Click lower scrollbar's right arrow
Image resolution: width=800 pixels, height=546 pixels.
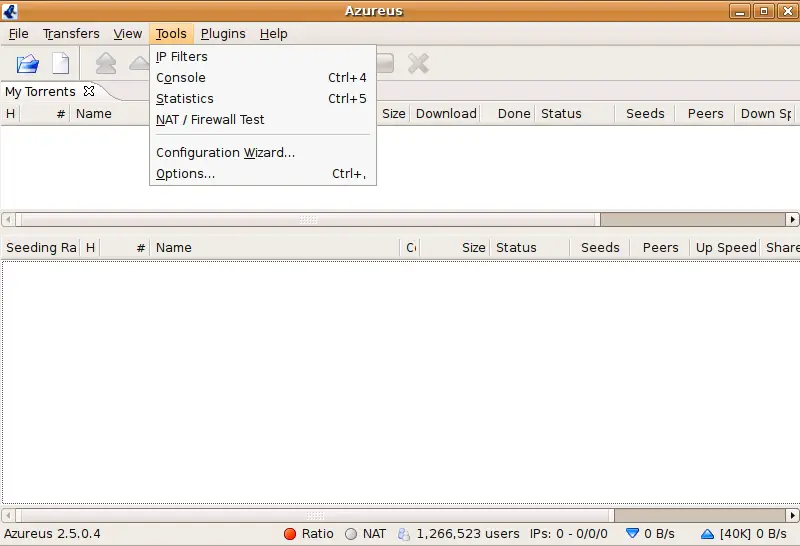(792, 515)
